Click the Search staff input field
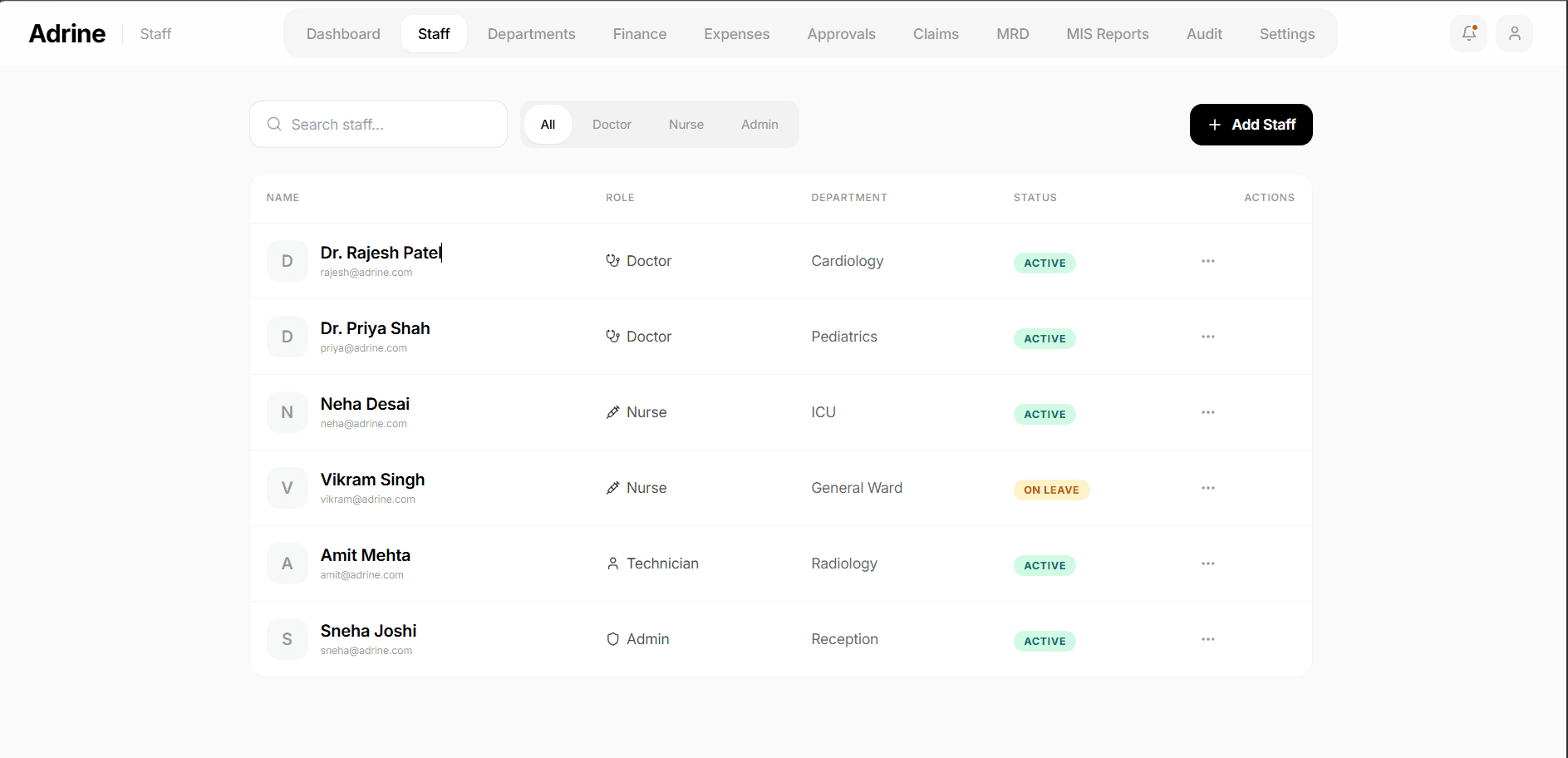 391,125
